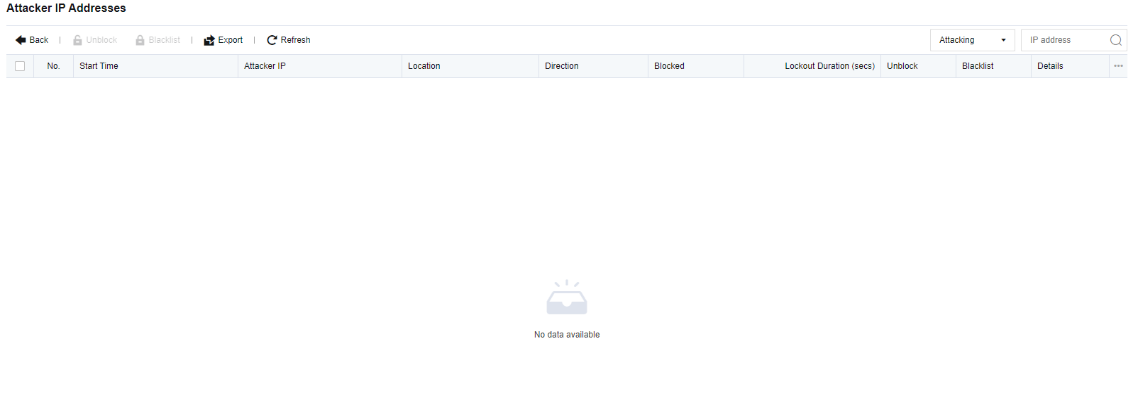The width and height of the screenshot is (1138, 398).
Task: Click the greyed-out Blacklist toolbar button
Action: 157,40
